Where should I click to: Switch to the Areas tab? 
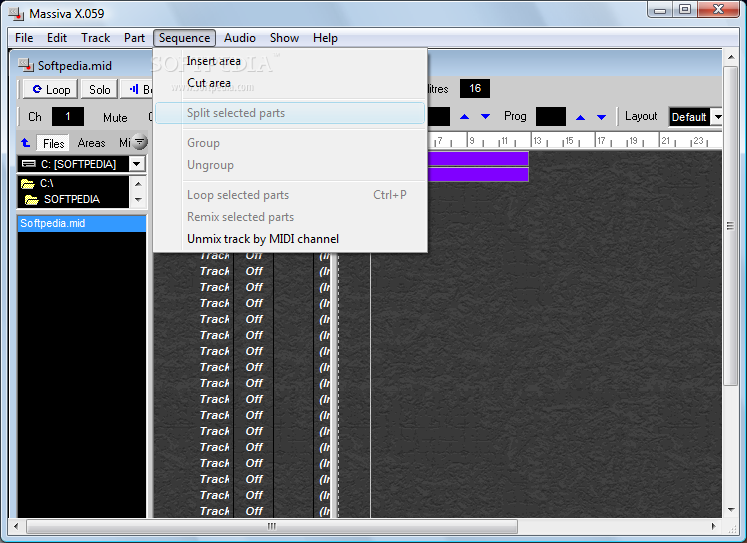pyautogui.click(x=91, y=143)
